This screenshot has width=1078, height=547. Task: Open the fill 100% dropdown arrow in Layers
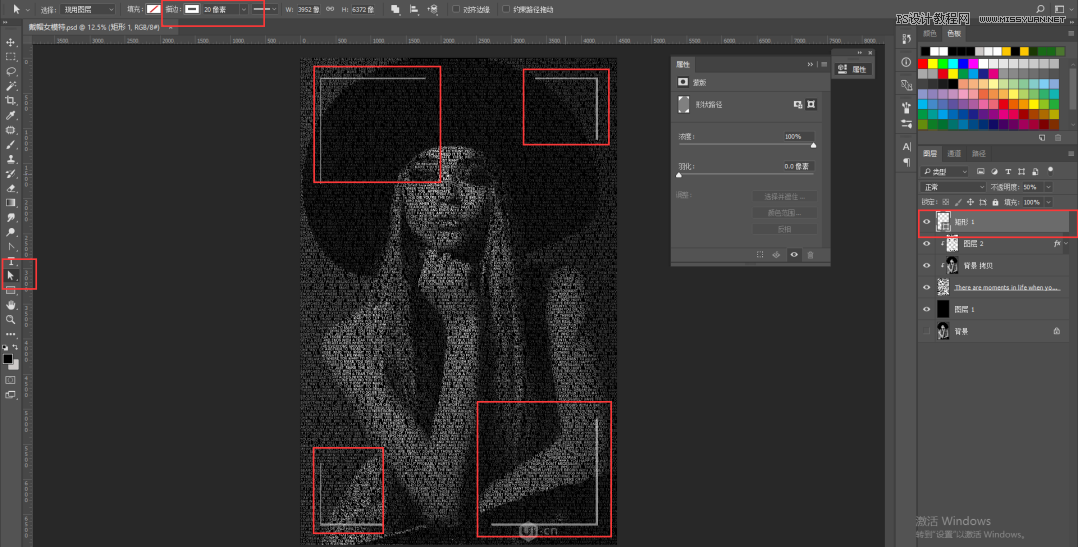1048,202
